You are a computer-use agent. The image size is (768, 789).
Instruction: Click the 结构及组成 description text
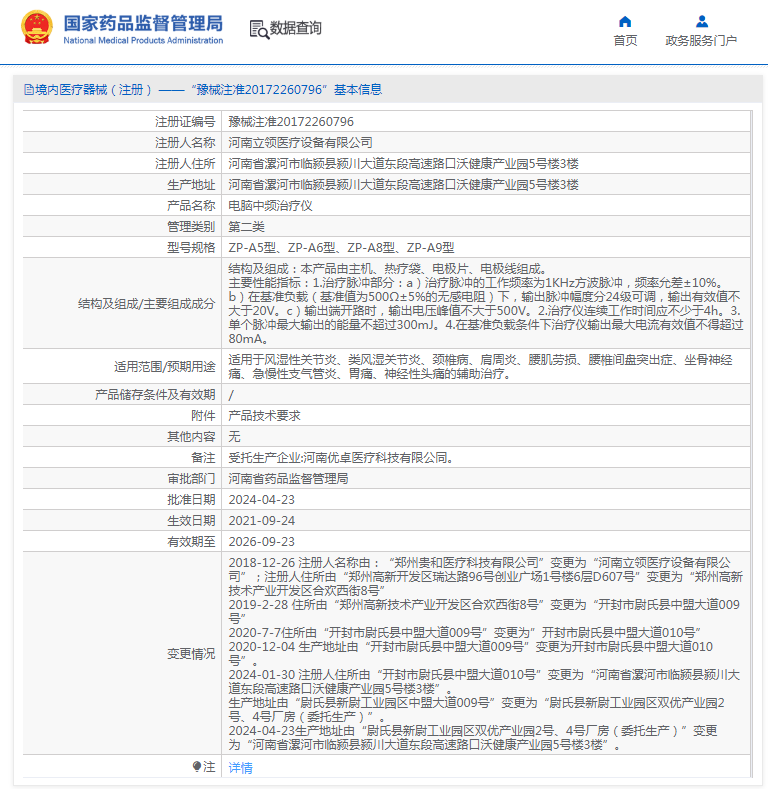pyautogui.click(x=486, y=303)
